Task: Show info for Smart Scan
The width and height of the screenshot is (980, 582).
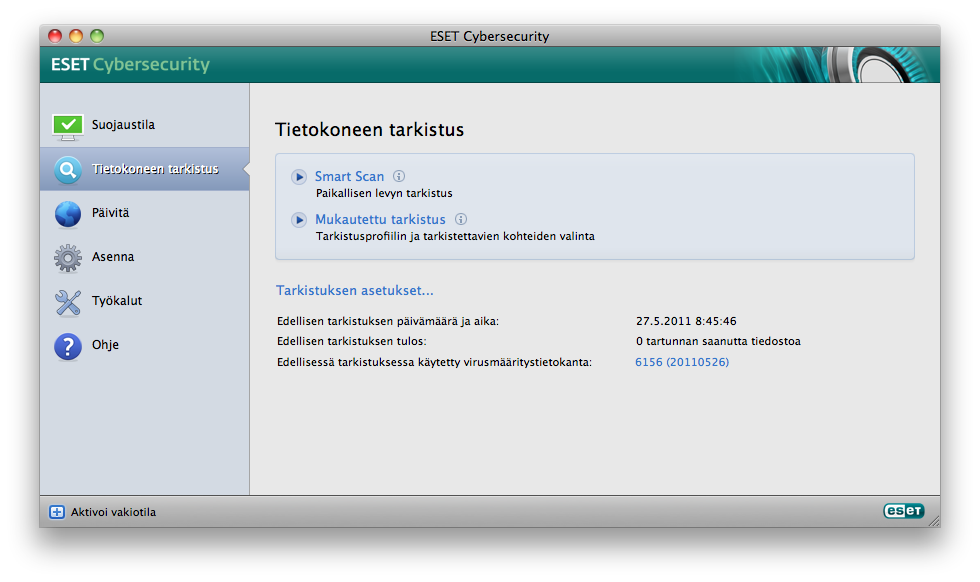Action: point(399,176)
